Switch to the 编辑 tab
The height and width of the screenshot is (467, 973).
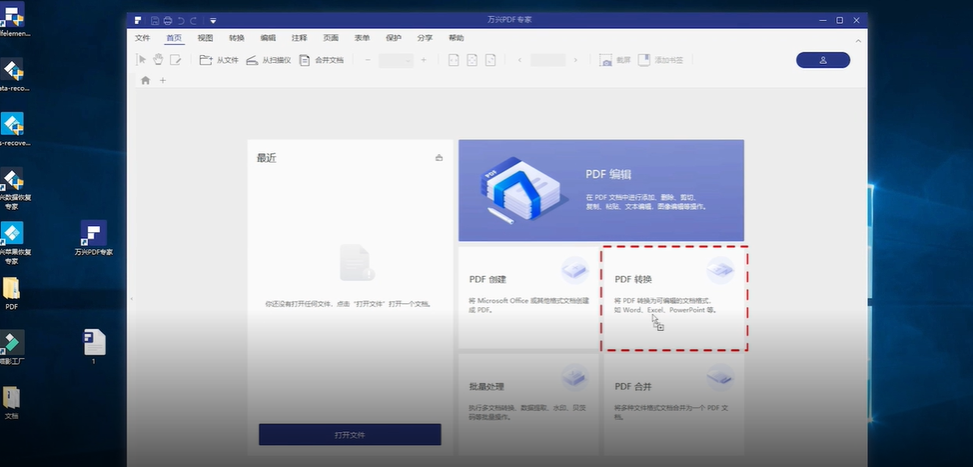pos(268,38)
